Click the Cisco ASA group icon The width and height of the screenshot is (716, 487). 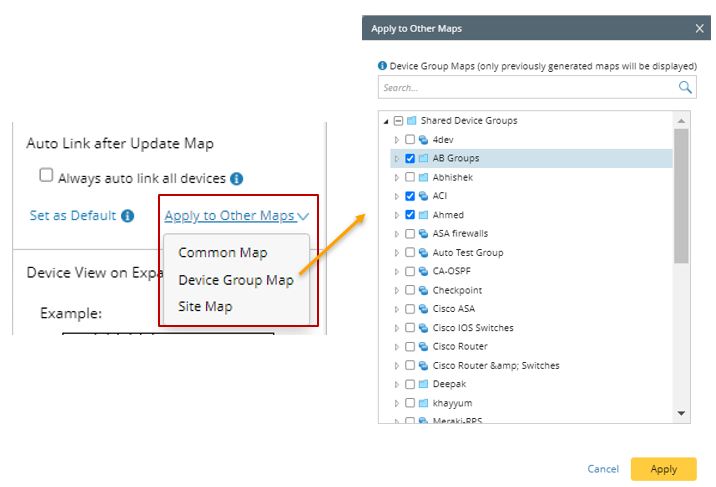click(x=423, y=309)
